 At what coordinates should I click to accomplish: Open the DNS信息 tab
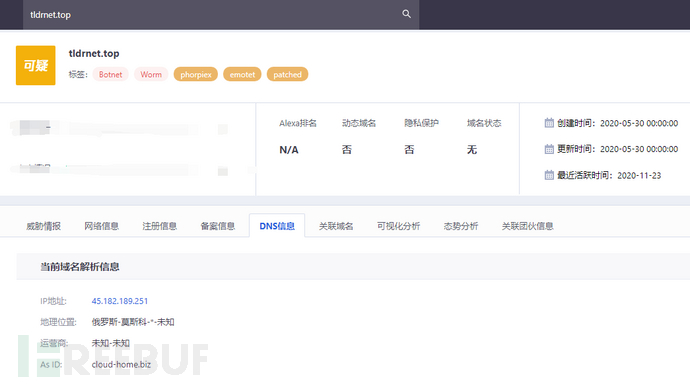(x=277, y=226)
